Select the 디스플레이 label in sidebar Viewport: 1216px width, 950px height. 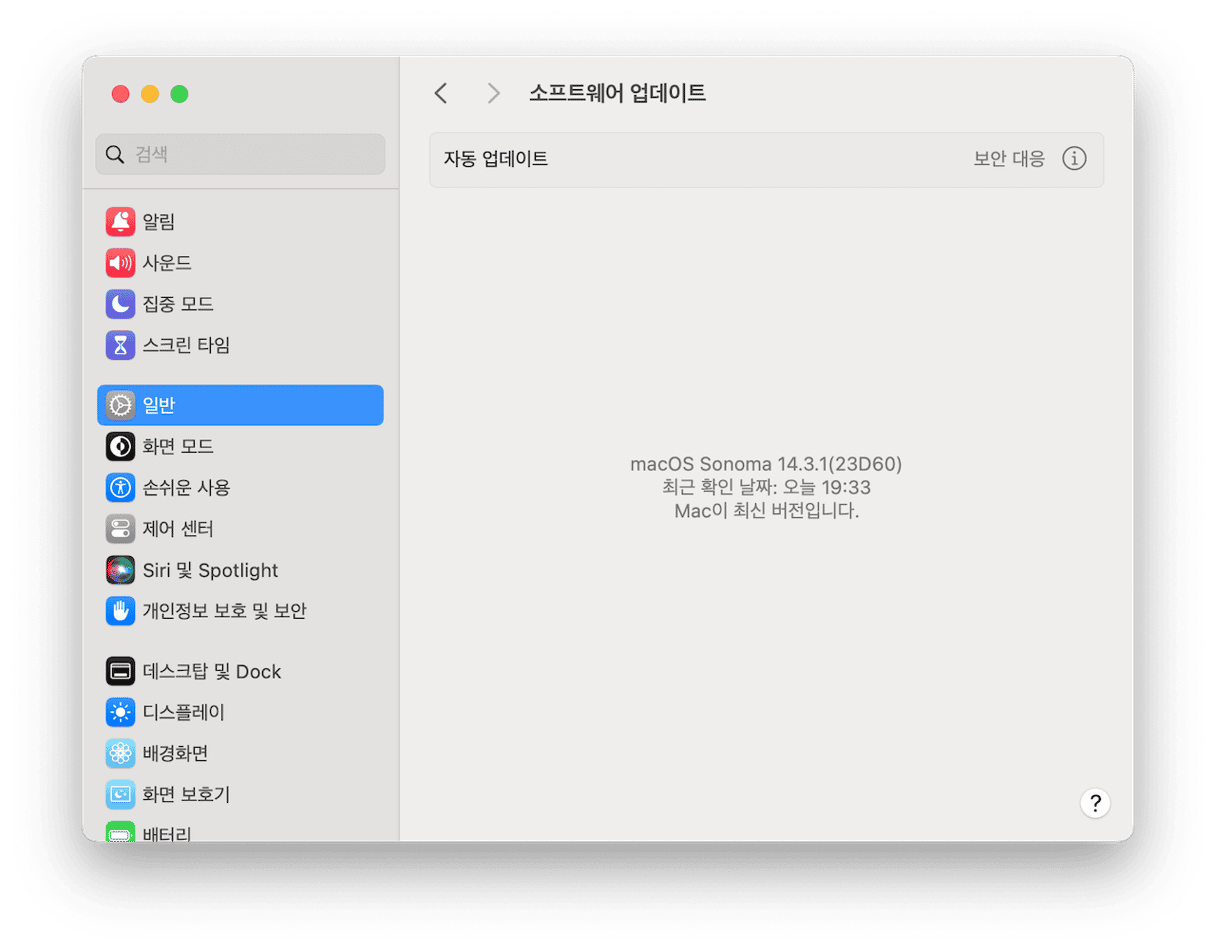(184, 713)
